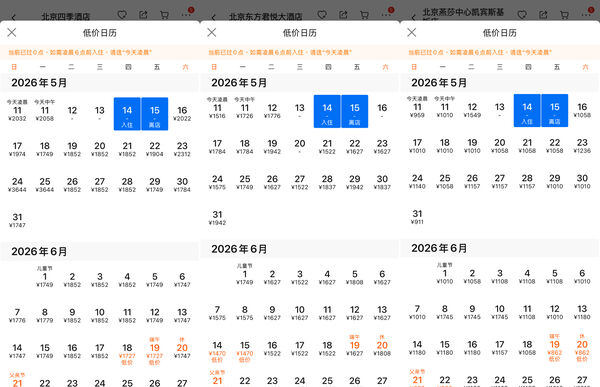Tap the orange 今天凌晨 notice in 东方君悦 panel
The image size is (600, 387).
[x=280, y=52]
